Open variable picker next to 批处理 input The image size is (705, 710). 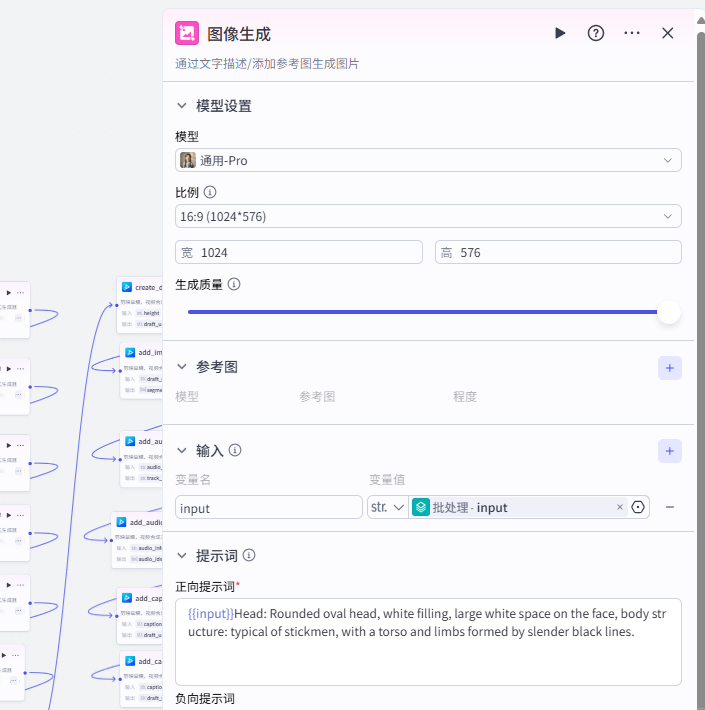638,507
